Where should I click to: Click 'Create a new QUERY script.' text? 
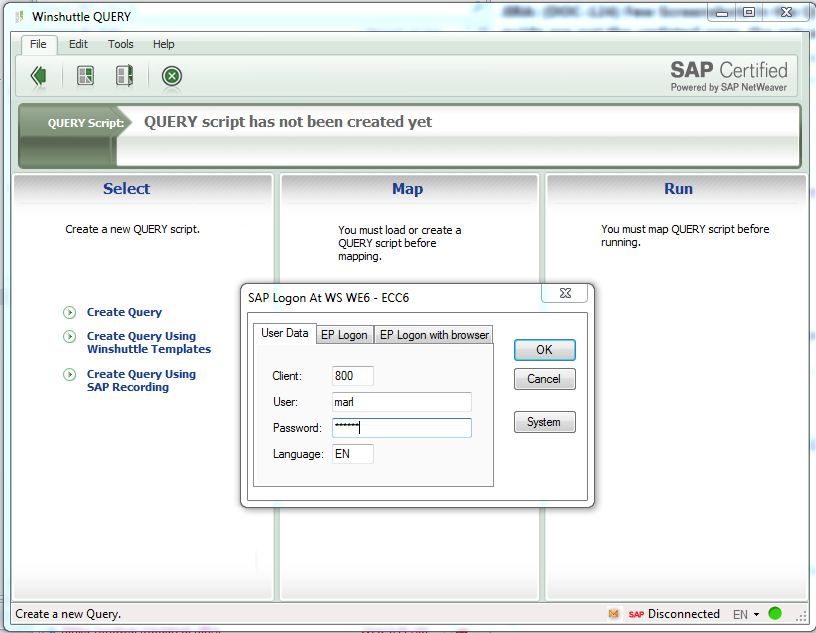coord(132,229)
